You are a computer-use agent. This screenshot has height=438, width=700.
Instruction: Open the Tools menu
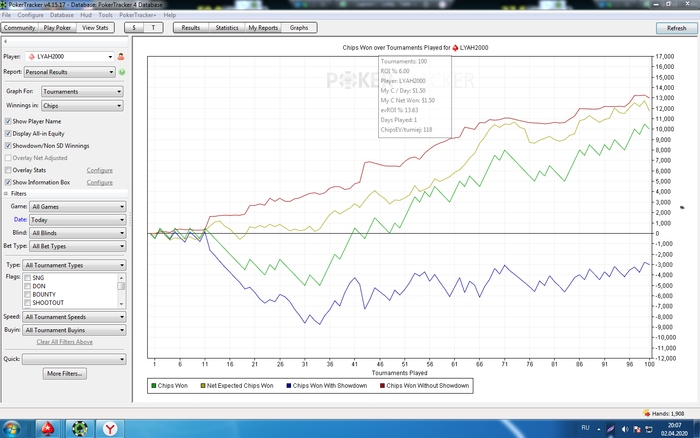tap(105, 15)
